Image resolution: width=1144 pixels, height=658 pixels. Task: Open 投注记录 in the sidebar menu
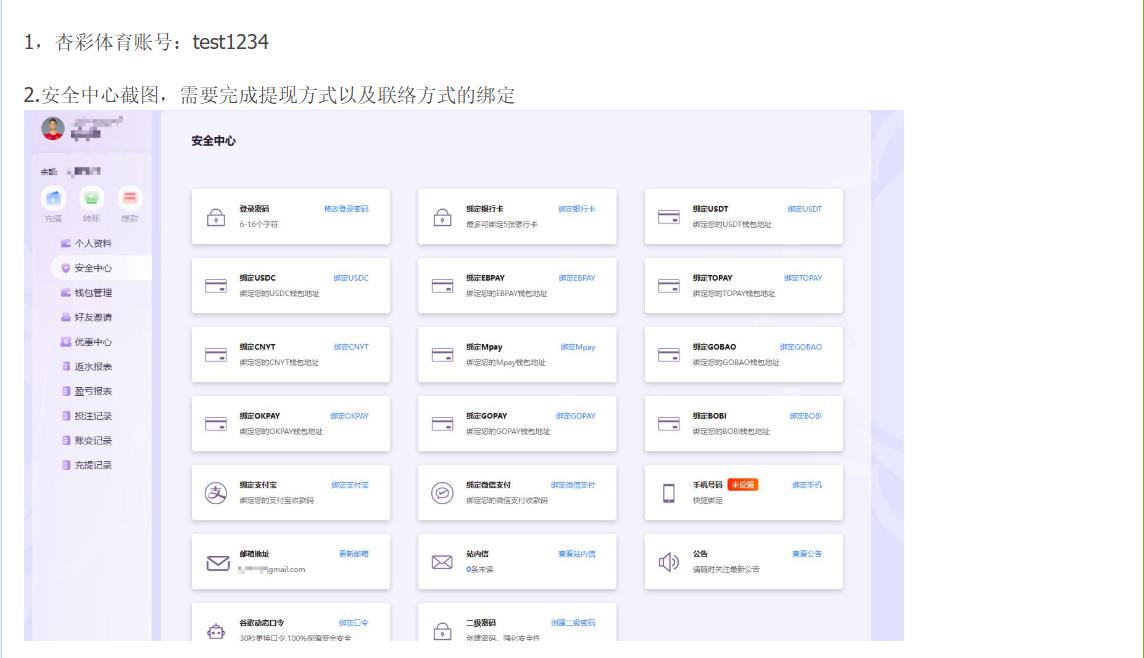pos(92,416)
